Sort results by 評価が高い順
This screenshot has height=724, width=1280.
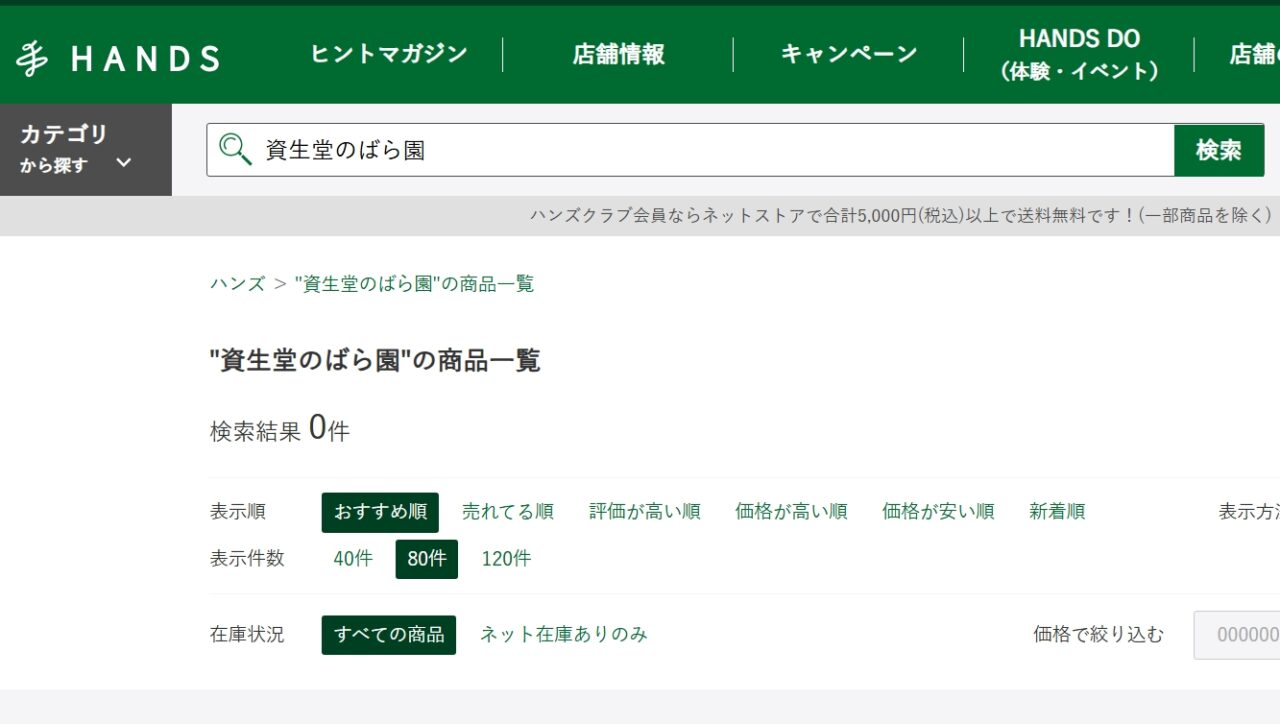(x=645, y=512)
